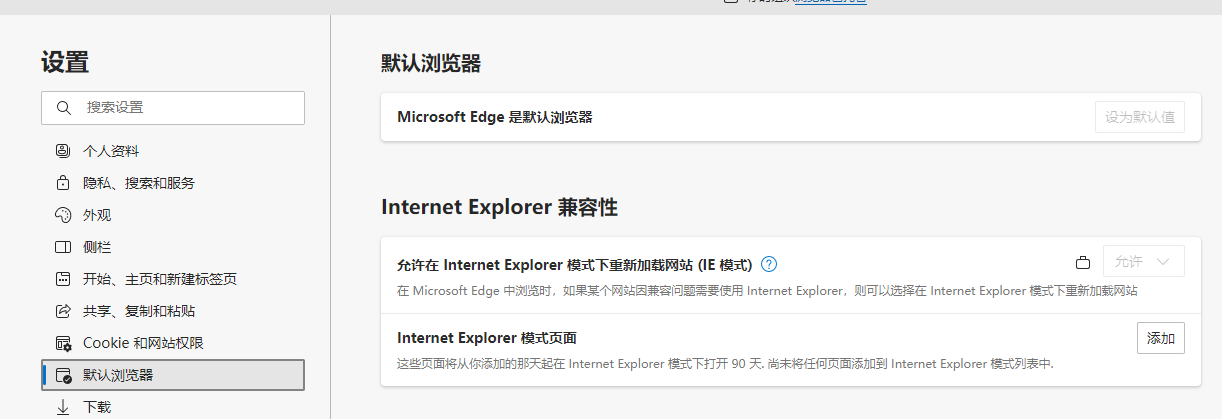Click the 'Microsoft Edge 是默认浏览器' text
The image size is (1222, 419).
click(x=495, y=117)
